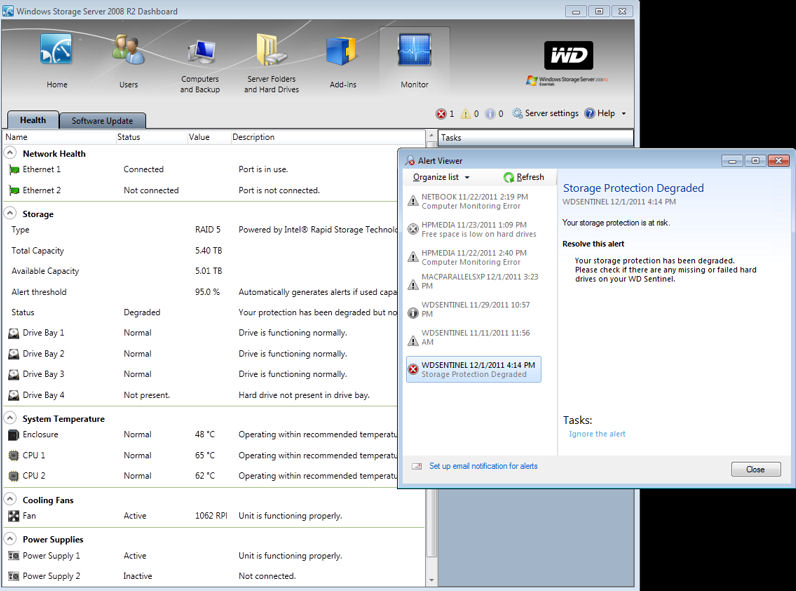Click the email notification envelope icon
Image resolution: width=796 pixels, height=591 pixels.
[x=417, y=466]
